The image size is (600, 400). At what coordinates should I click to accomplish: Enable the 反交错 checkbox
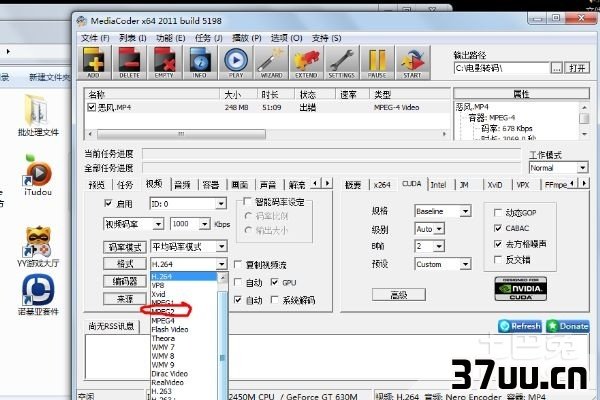coord(498,260)
